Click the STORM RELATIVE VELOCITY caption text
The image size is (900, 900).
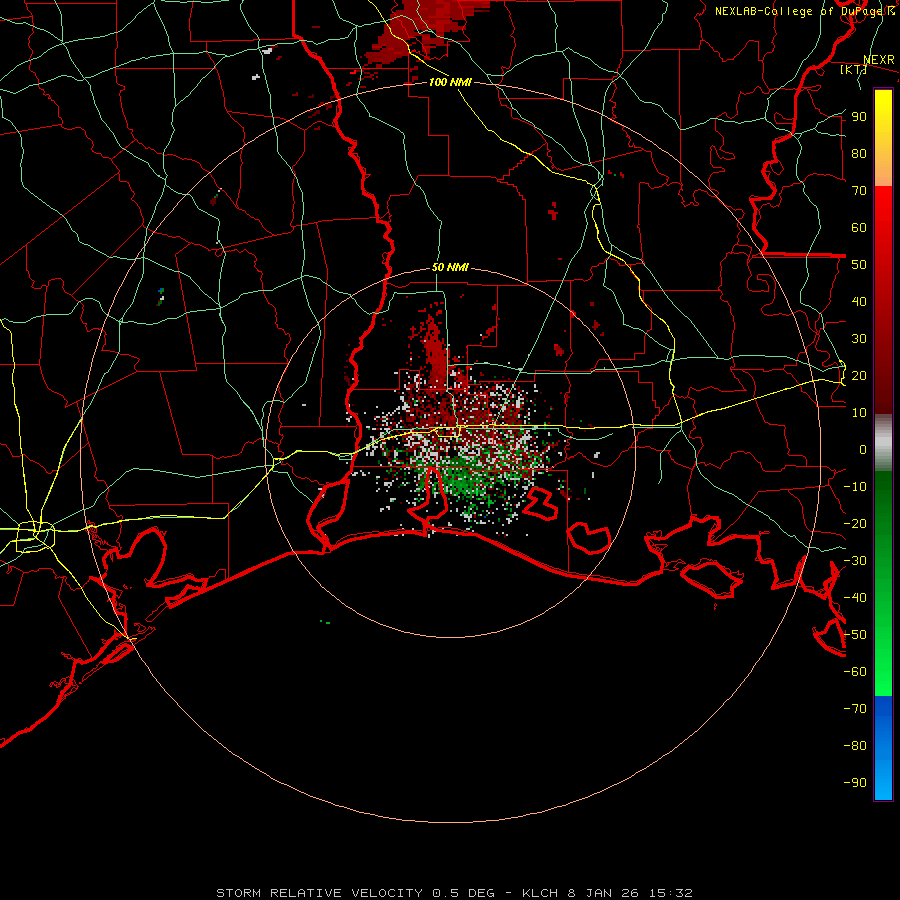[x=320, y=893]
